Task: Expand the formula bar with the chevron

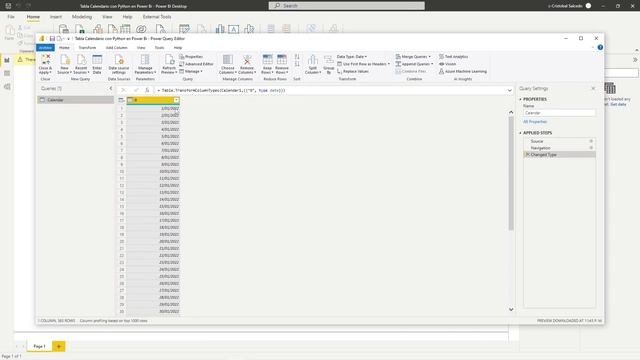Action: coord(509,90)
